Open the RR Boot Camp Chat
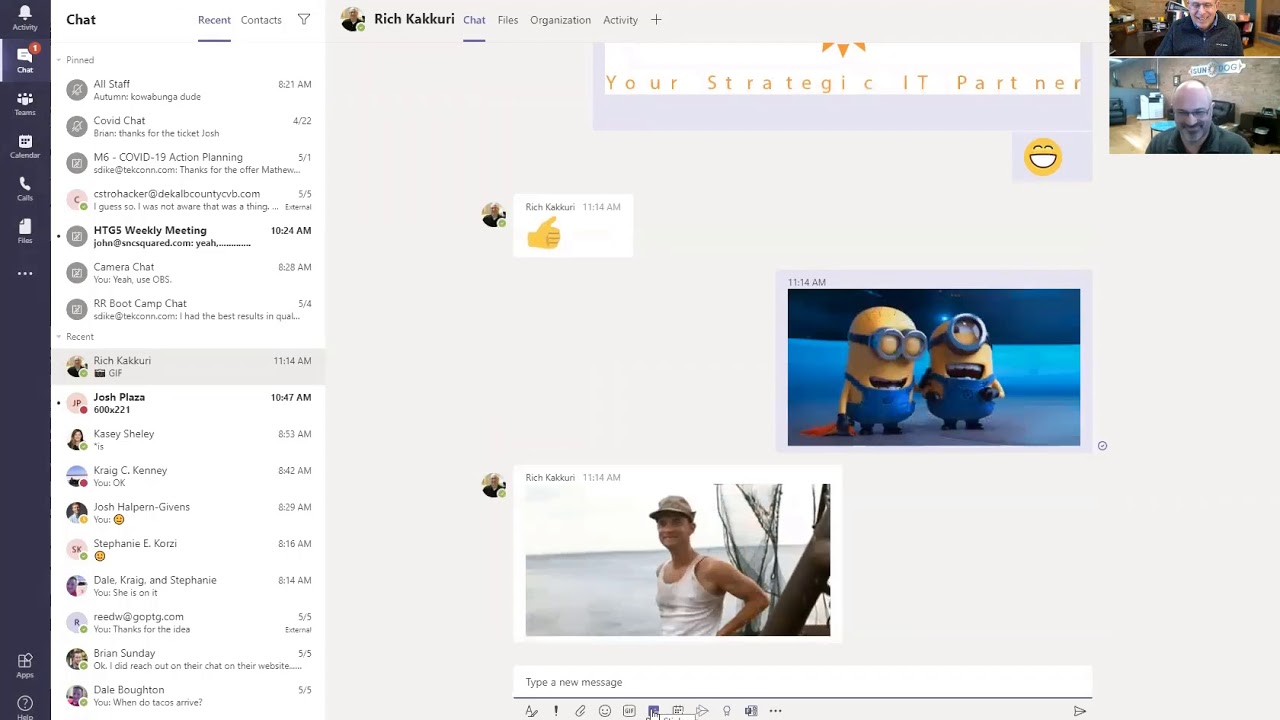1280x720 pixels. coord(188,309)
